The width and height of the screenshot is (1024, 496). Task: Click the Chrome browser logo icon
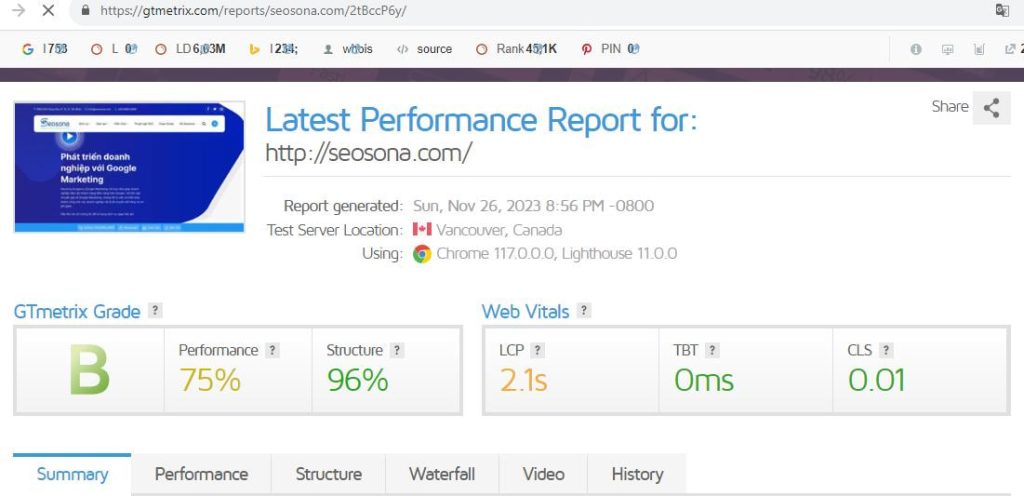coord(422,254)
